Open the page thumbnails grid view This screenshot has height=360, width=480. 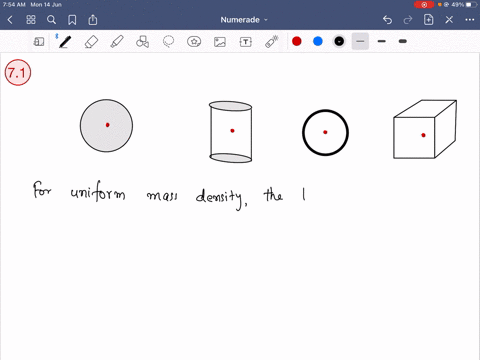pos(31,20)
